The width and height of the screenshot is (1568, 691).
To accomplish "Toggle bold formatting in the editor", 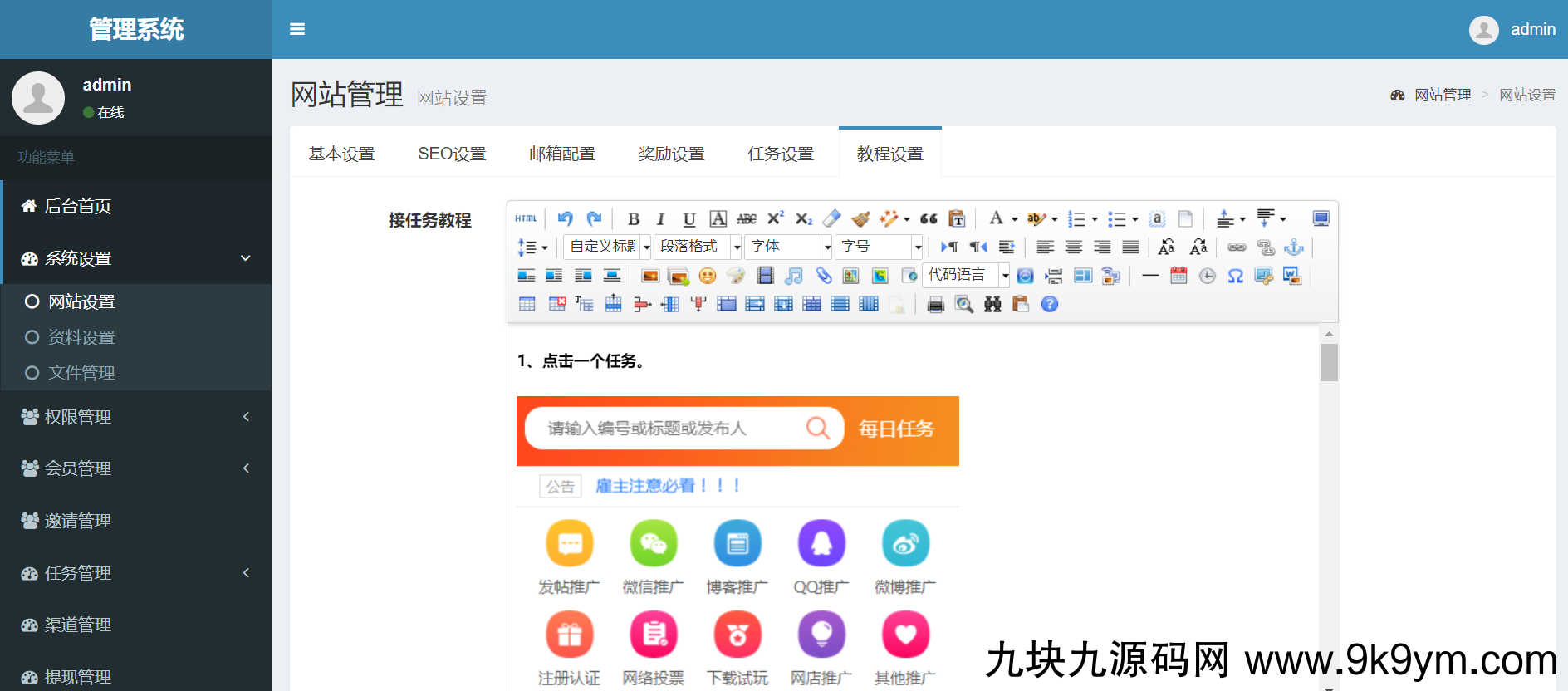I will pyautogui.click(x=634, y=218).
